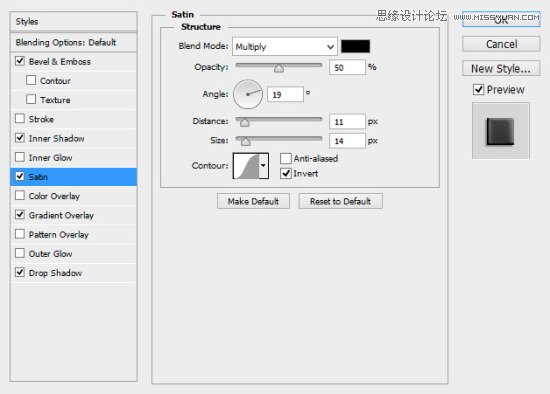Uncheck the Satin effect checkbox

pyautogui.click(x=20, y=176)
